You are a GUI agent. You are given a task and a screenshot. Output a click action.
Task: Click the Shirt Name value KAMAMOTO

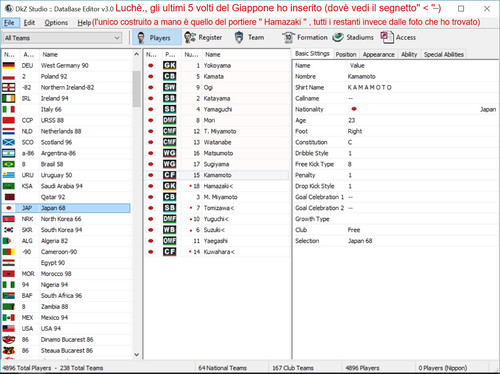[369, 87]
